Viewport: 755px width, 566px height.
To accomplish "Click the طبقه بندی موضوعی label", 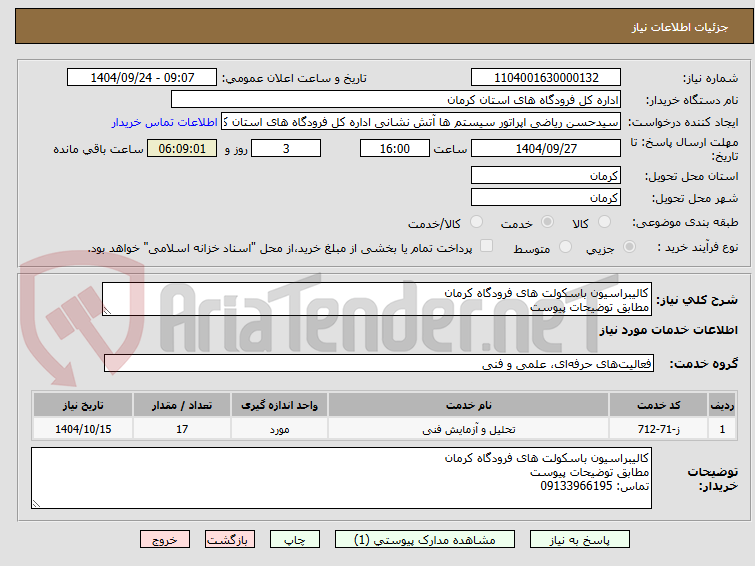I will 685,222.
